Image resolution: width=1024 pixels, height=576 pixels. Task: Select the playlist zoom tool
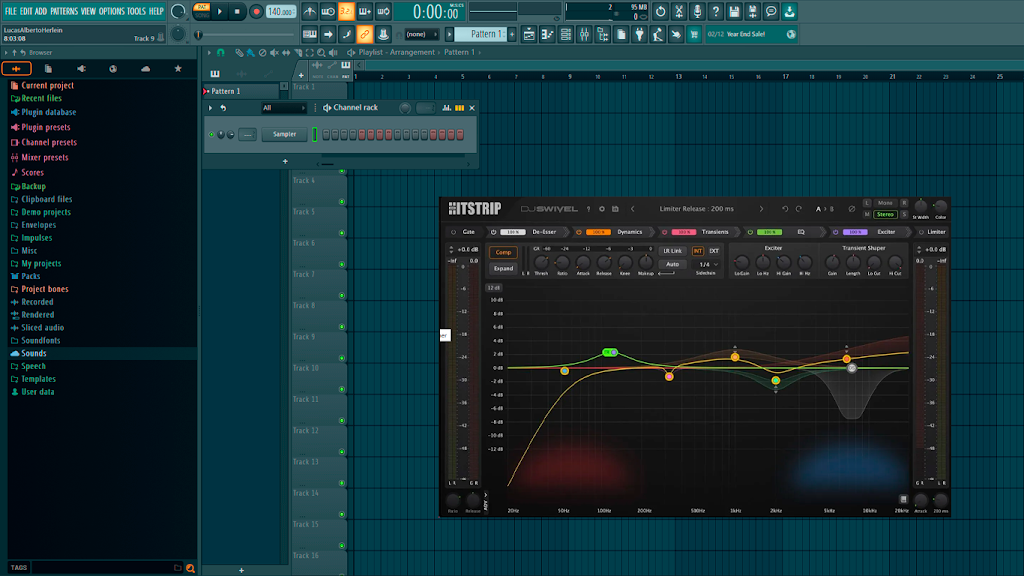click(x=321, y=52)
